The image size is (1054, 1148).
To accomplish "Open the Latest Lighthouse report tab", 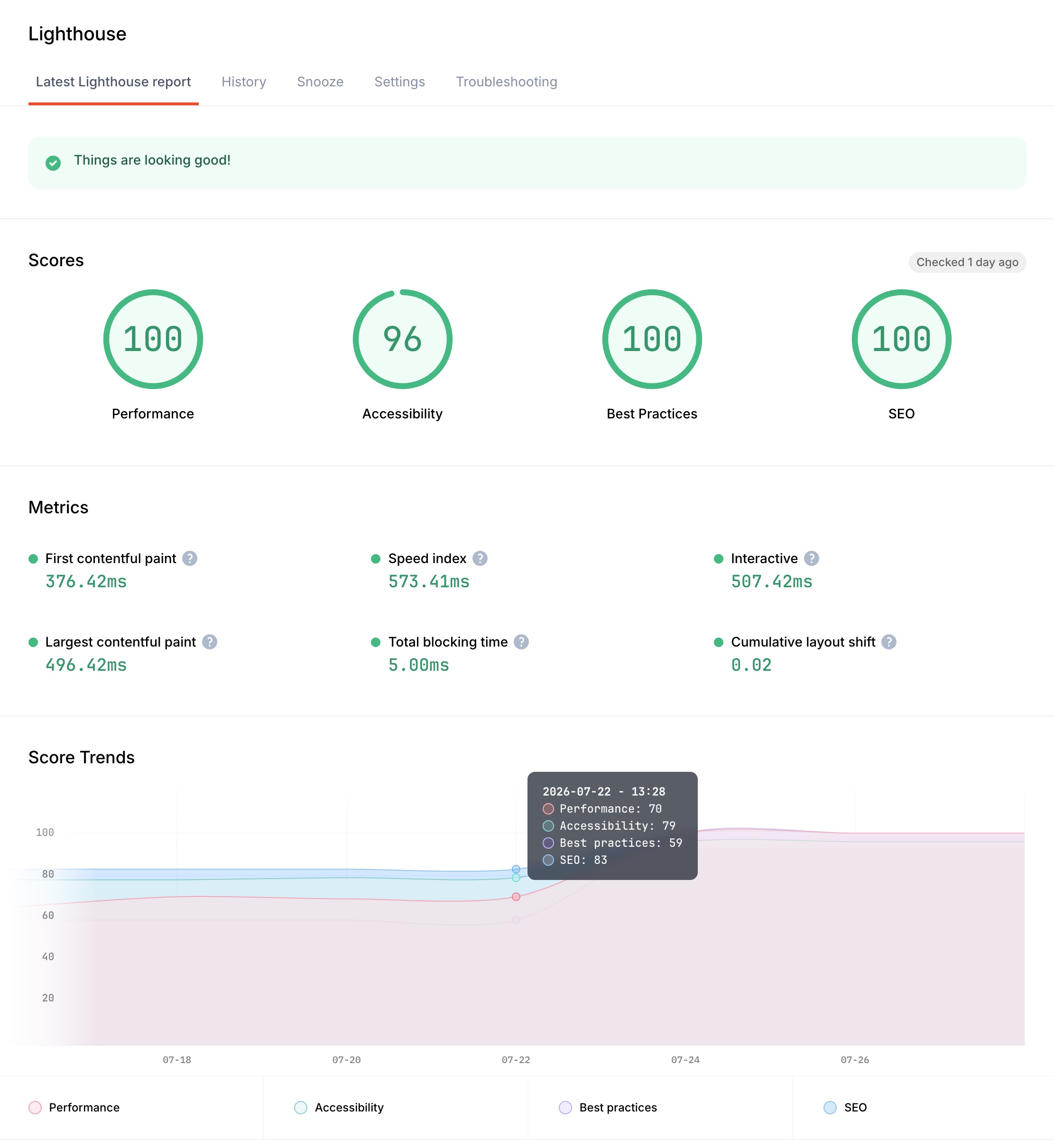I will pos(113,82).
